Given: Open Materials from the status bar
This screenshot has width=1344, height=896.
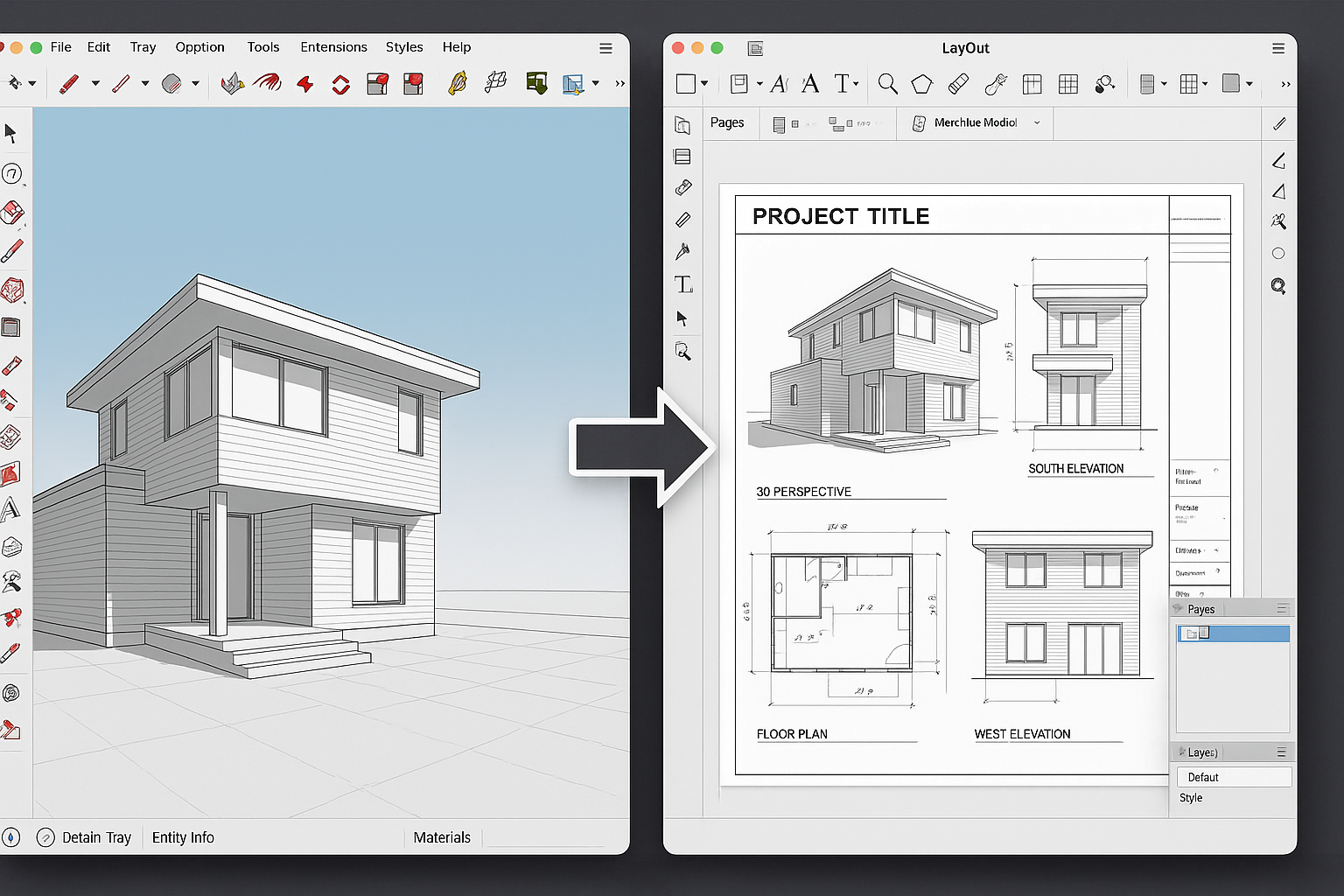Looking at the screenshot, I should coord(442,837).
